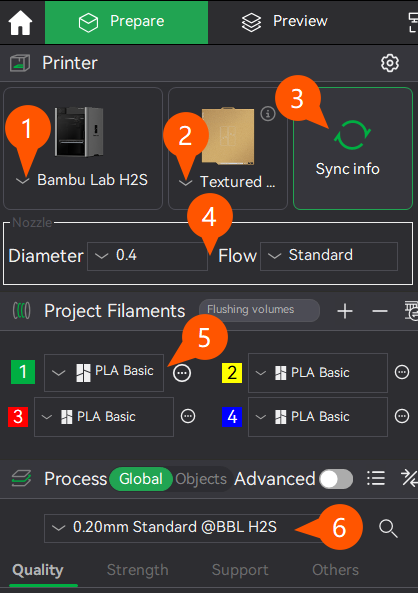Open filament 1 more options icon

tap(182, 373)
